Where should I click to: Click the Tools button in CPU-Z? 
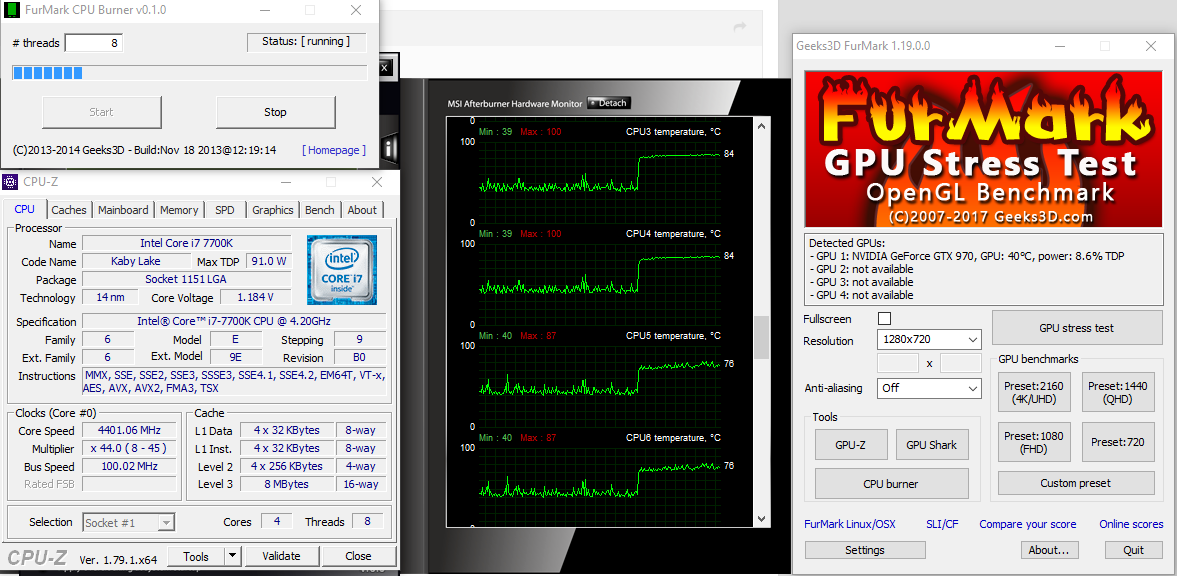(x=196, y=556)
